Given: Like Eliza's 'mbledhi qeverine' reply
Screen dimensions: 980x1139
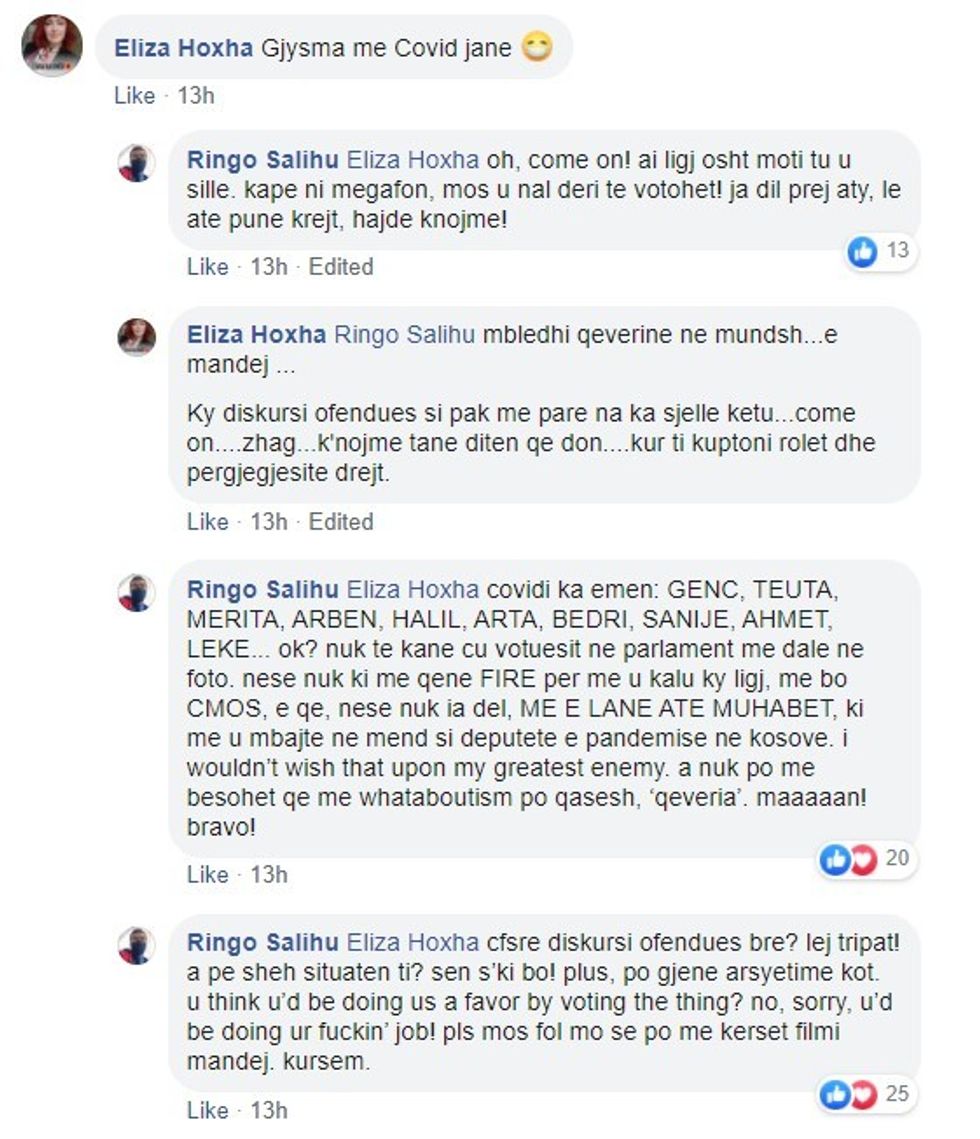Looking at the screenshot, I should click(x=207, y=522).
